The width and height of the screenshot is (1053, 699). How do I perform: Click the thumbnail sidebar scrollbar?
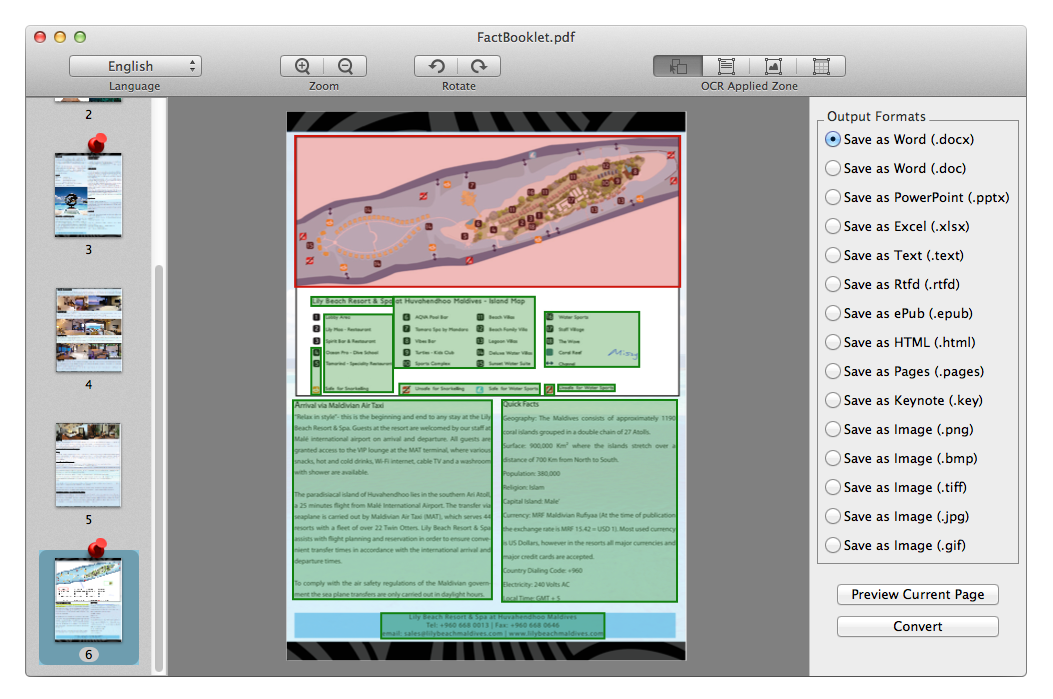(x=159, y=468)
